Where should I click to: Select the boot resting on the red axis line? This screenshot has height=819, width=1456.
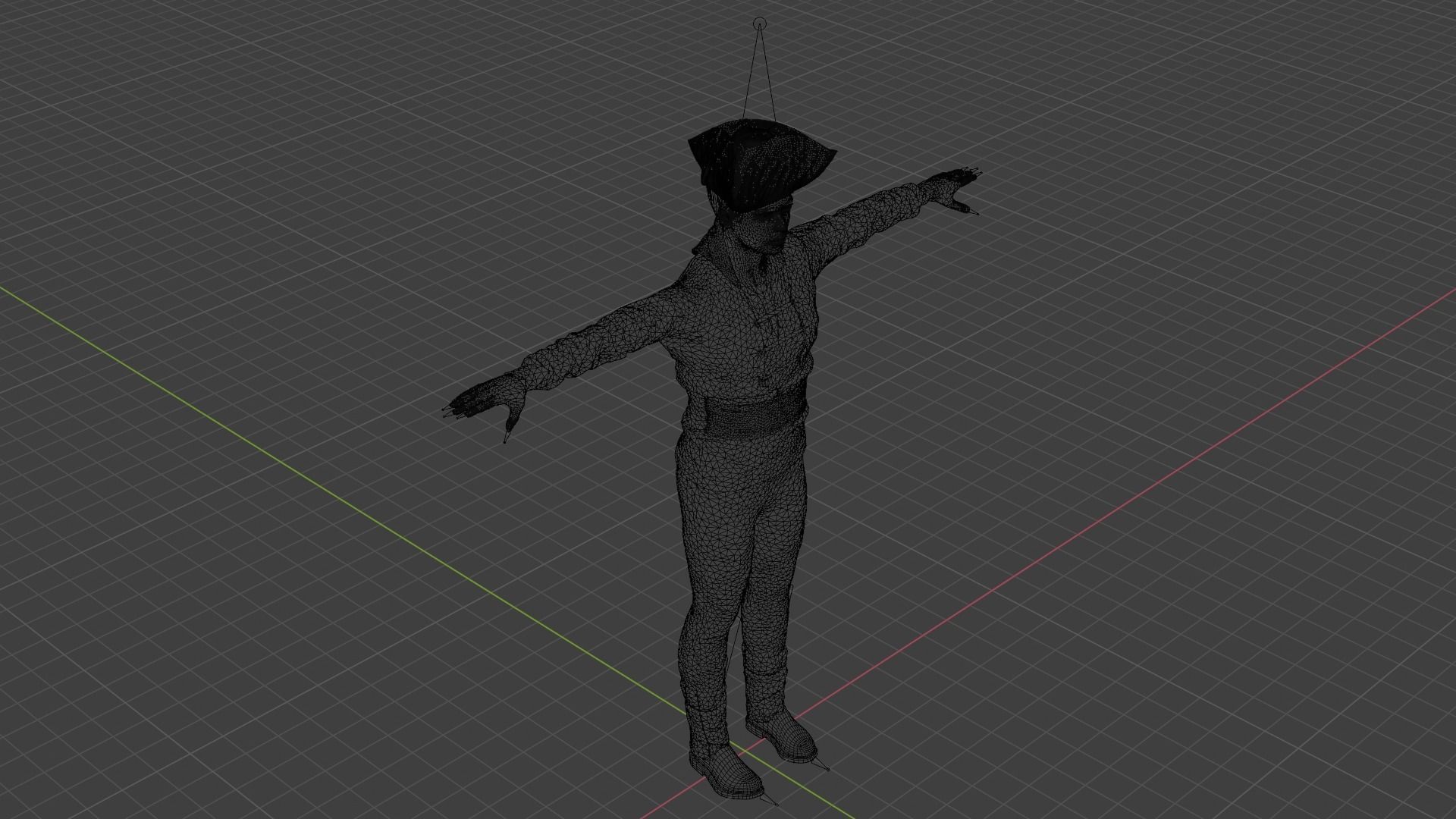(782, 737)
